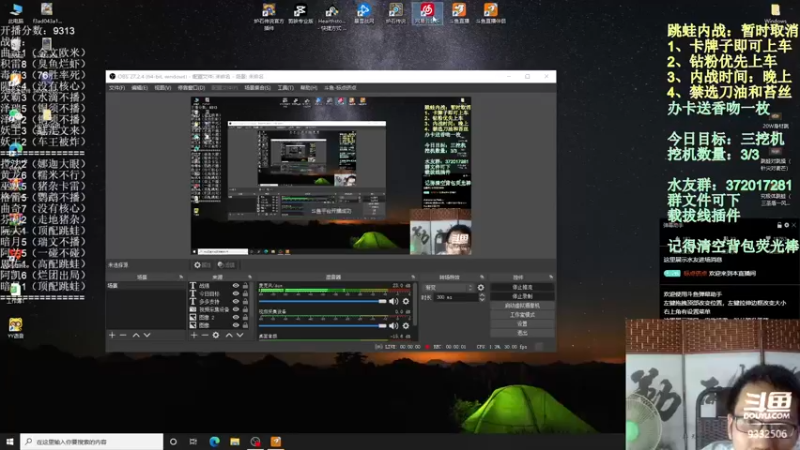Open the settings gear in the 弹幕助手 overlay
Image resolution: width=800 pixels, height=450 pixels.
click(787, 225)
